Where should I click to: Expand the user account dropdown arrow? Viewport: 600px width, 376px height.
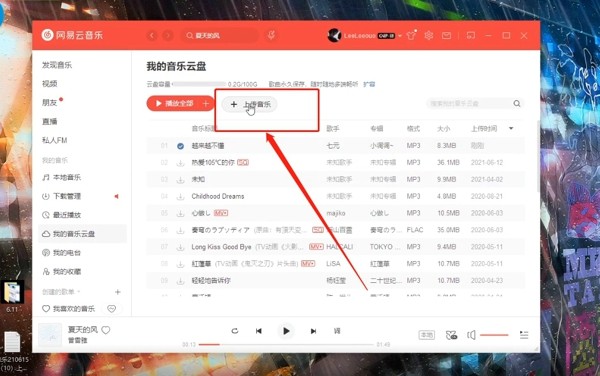(x=400, y=36)
